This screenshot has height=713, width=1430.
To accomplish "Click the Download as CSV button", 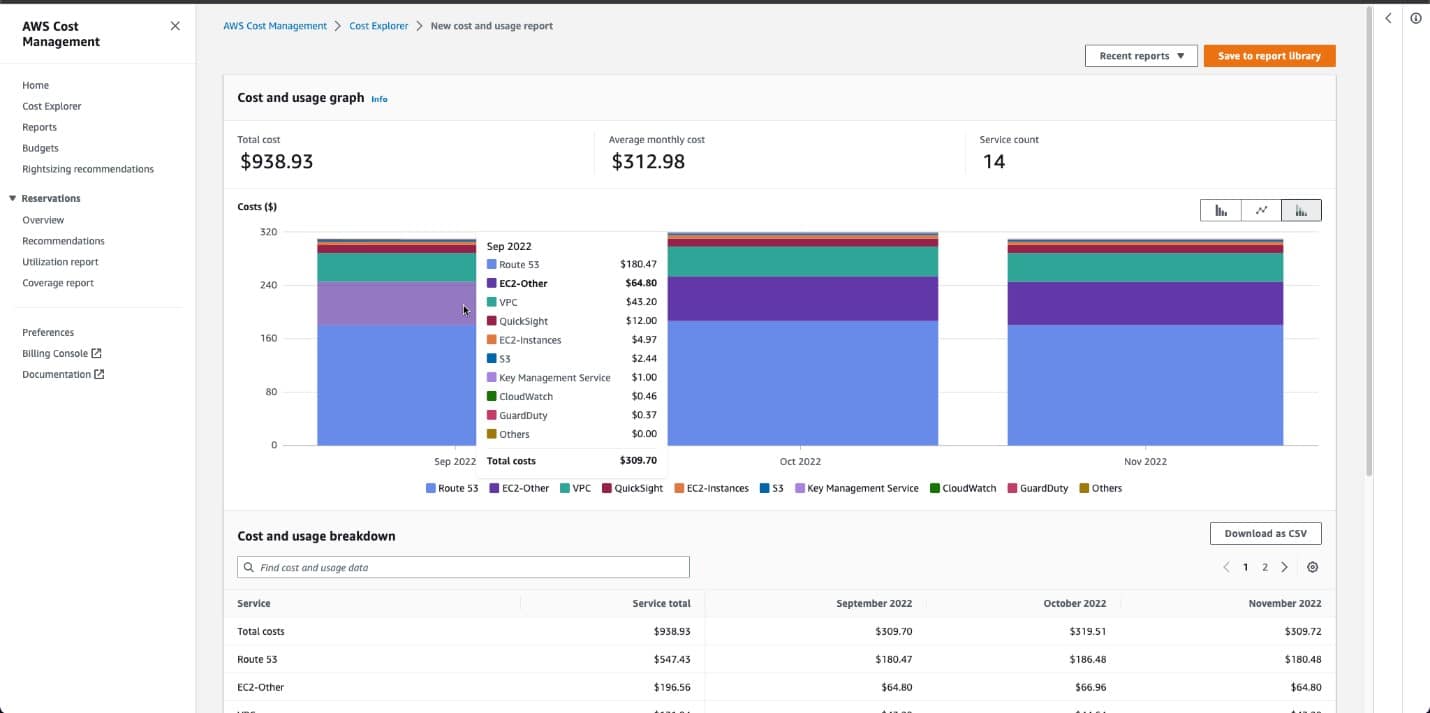I will click(1265, 533).
